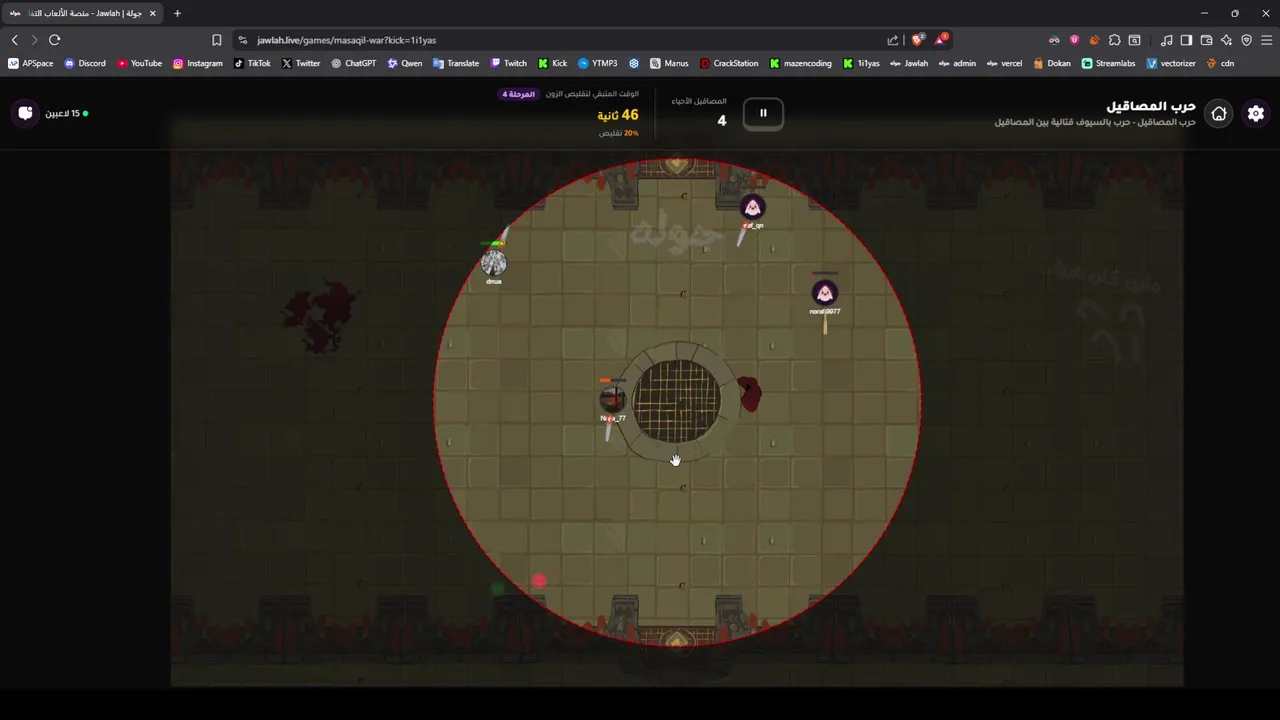Click the المرحلة 4 stage badge
This screenshot has width=1280, height=720.
[518, 94]
